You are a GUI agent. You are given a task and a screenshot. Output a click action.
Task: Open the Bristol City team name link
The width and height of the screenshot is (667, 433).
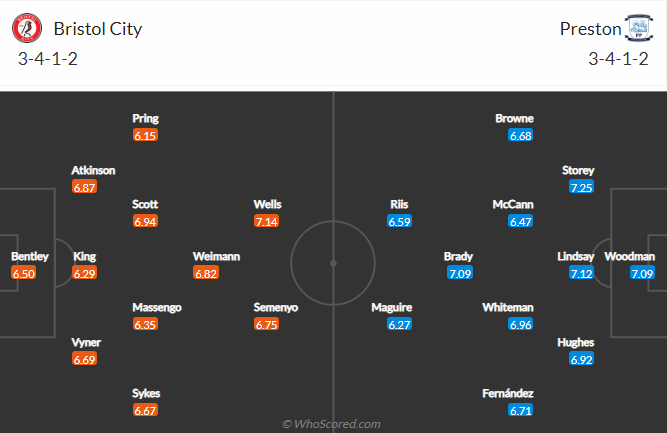coord(98,29)
